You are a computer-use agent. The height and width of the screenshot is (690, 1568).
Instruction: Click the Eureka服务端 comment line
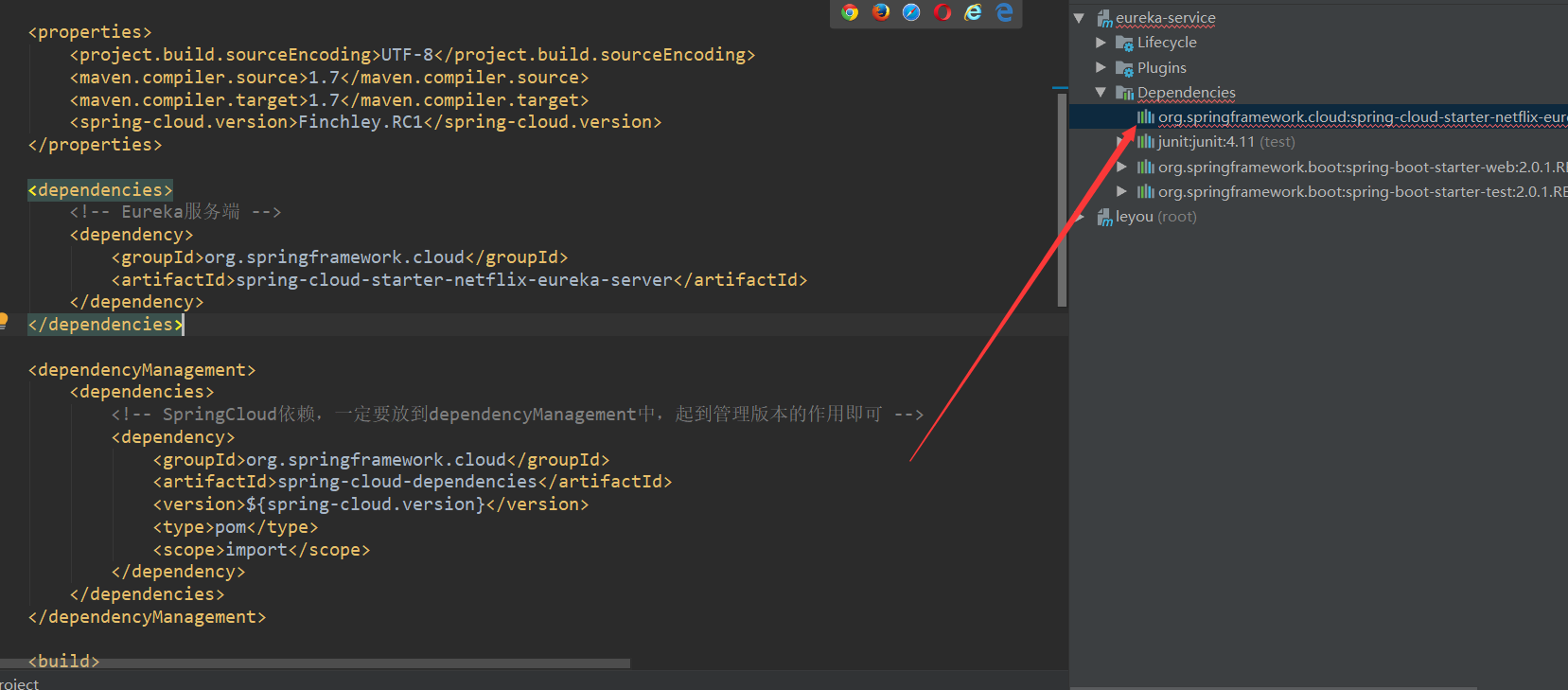pos(175,212)
